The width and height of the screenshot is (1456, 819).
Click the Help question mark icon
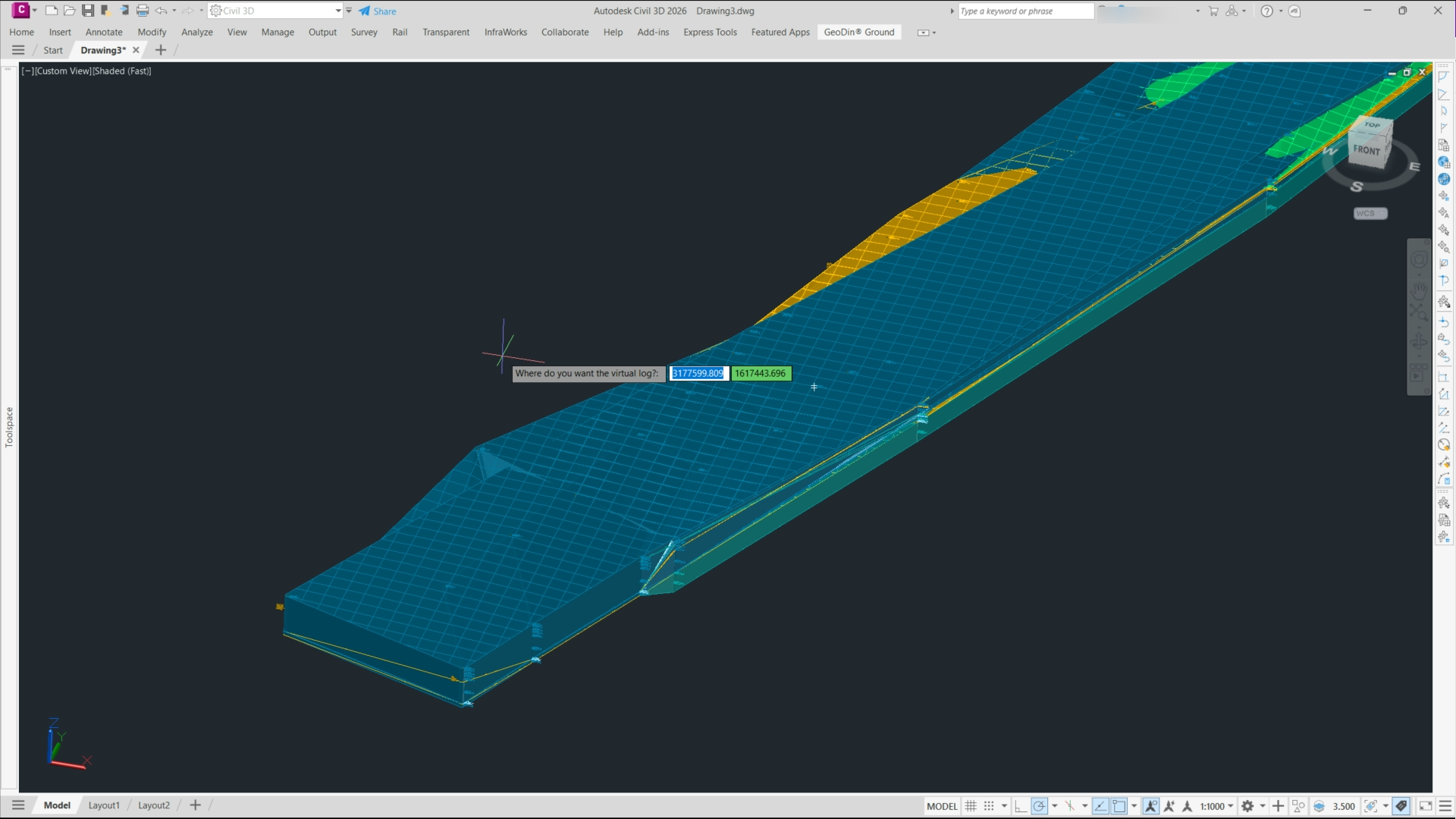pyautogui.click(x=1266, y=11)
